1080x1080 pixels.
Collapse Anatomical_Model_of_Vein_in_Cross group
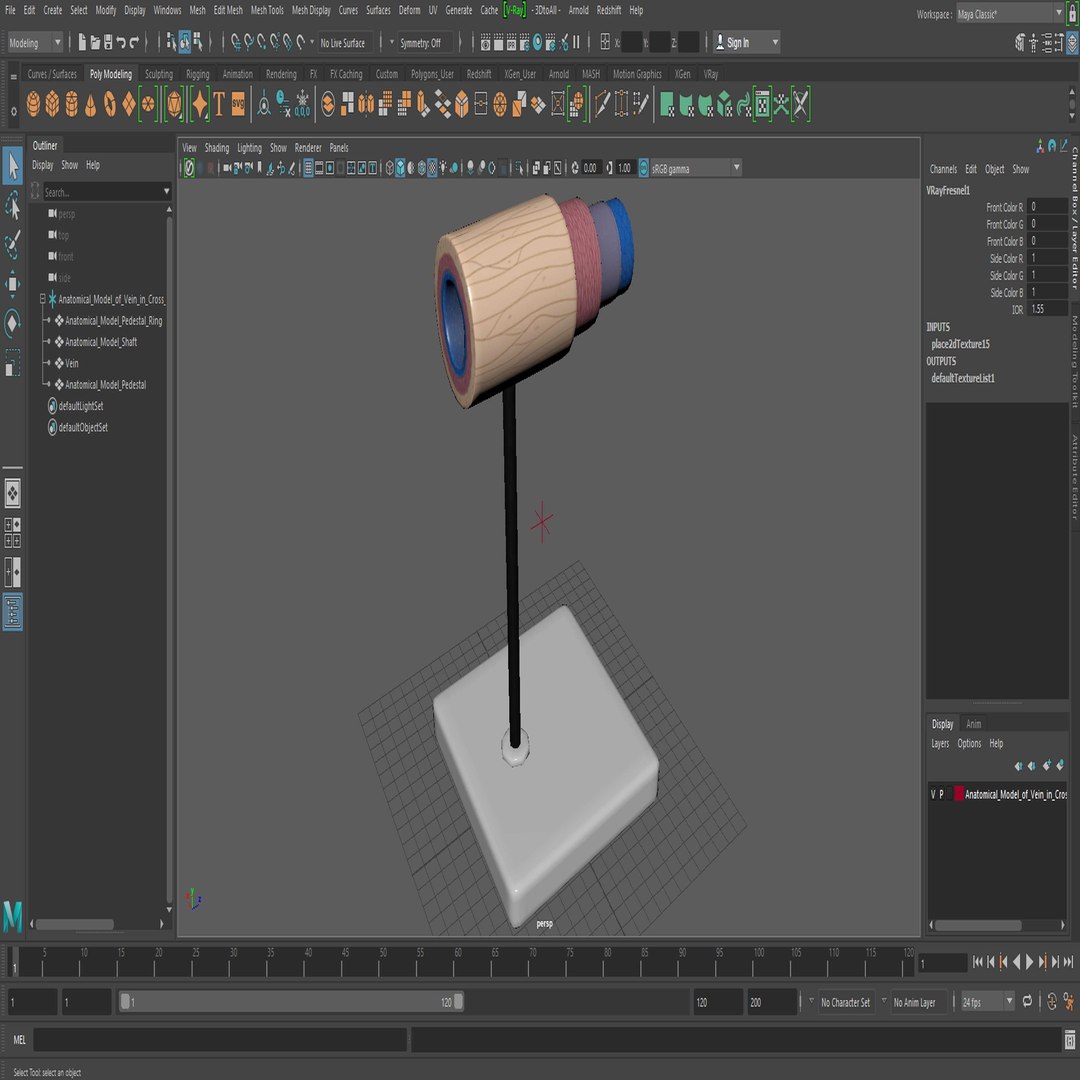tap(42, 299)
